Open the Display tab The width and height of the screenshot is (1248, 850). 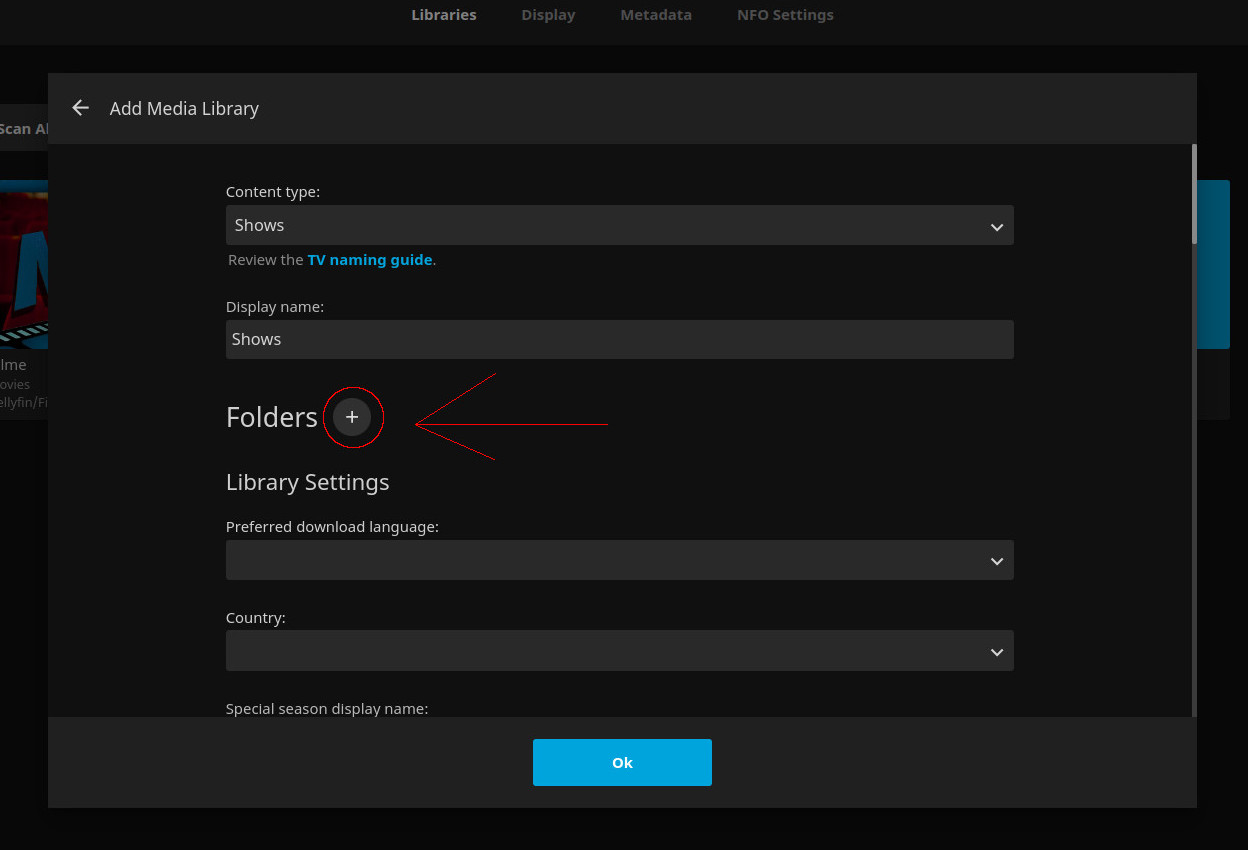(x=548, y=15)
